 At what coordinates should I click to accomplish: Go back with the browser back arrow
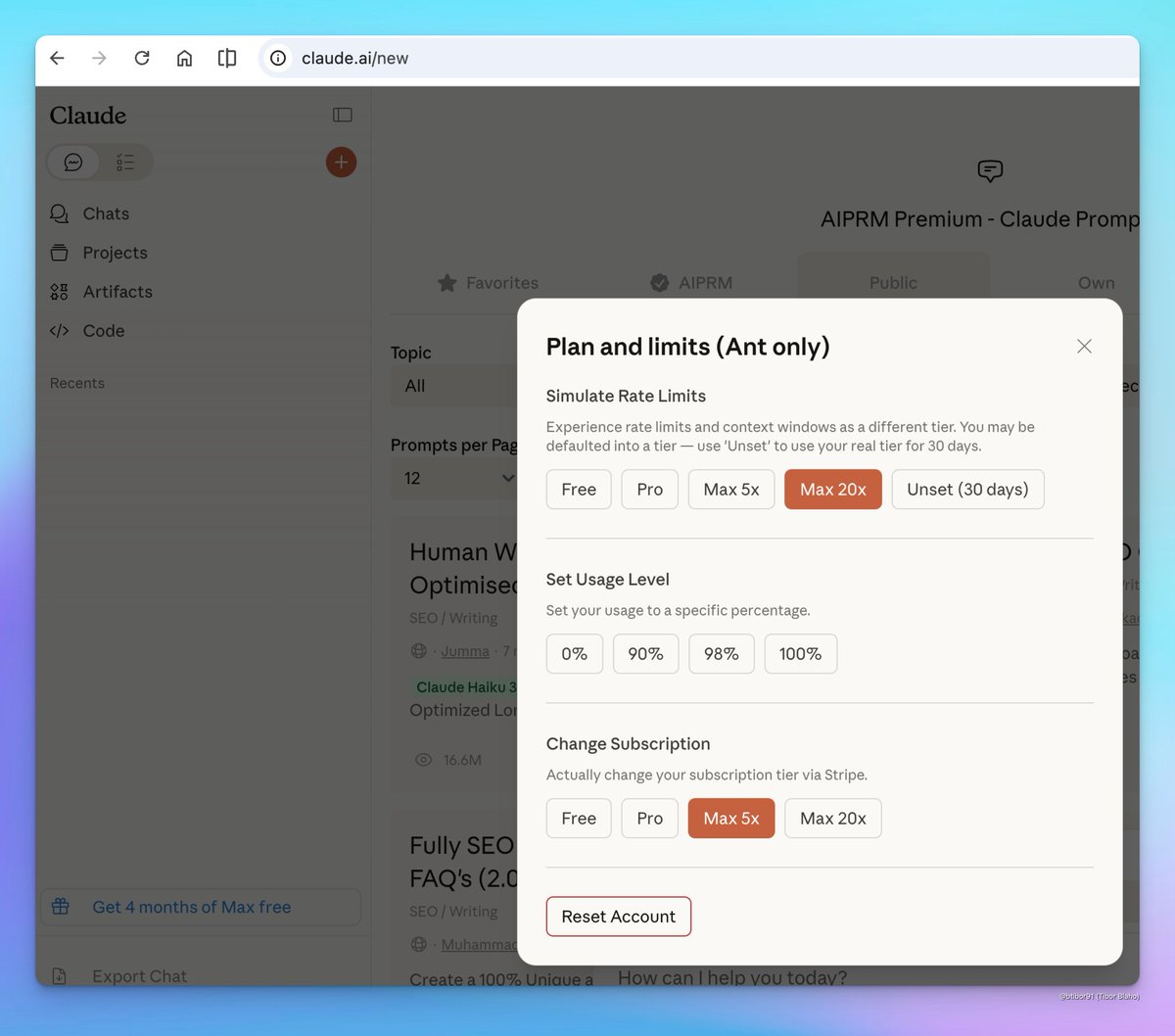pos(57,58)
